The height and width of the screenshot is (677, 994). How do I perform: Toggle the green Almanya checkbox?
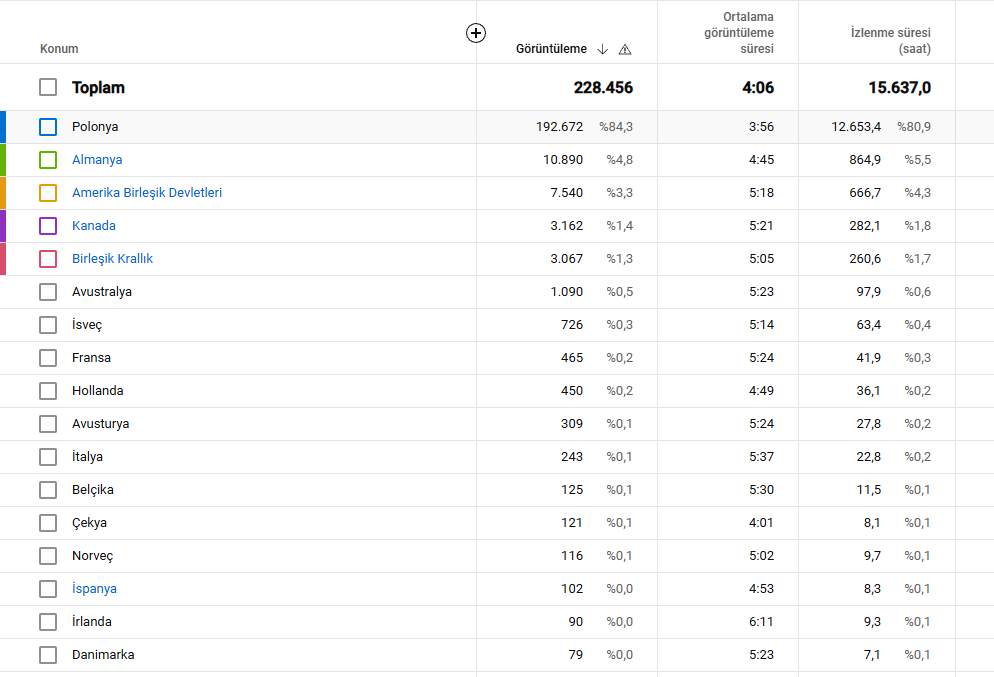[48, 160]
